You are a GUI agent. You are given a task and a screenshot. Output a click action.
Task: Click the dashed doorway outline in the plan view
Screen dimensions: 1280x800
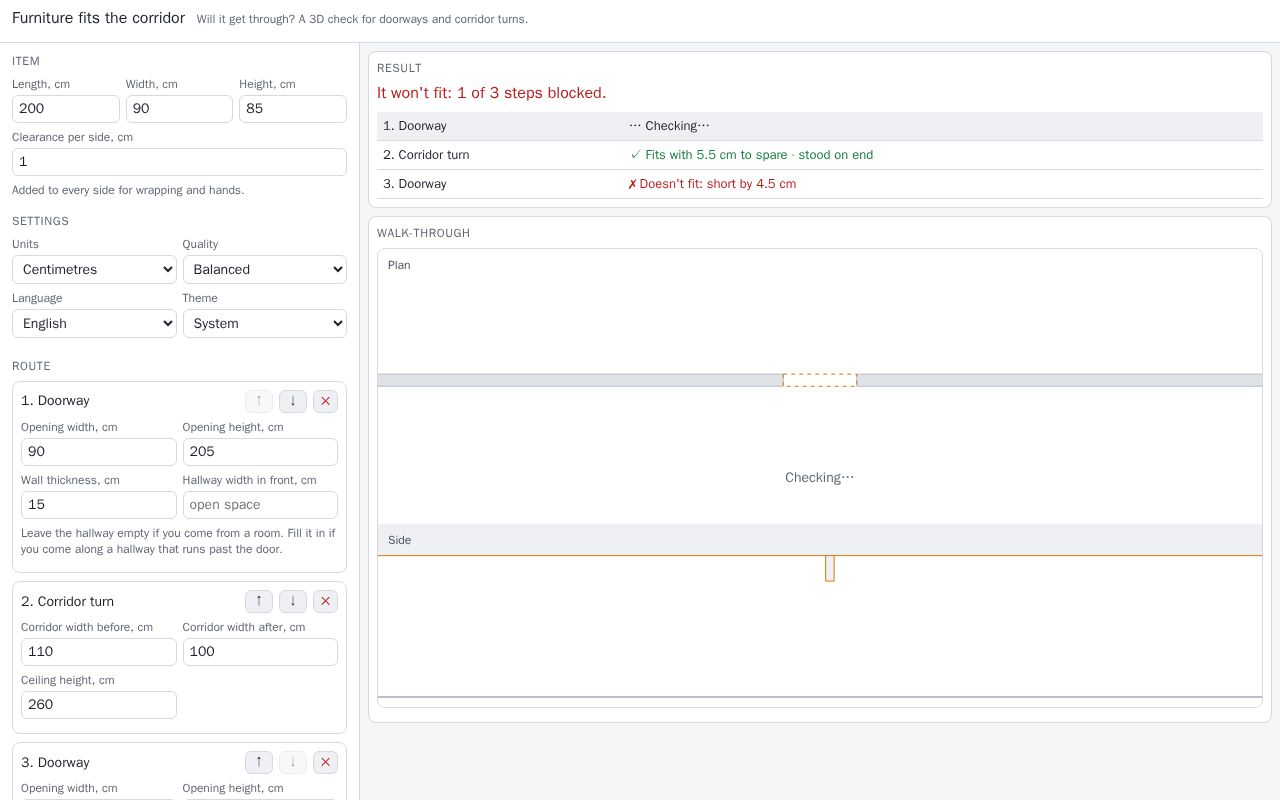tap(820, 380)
